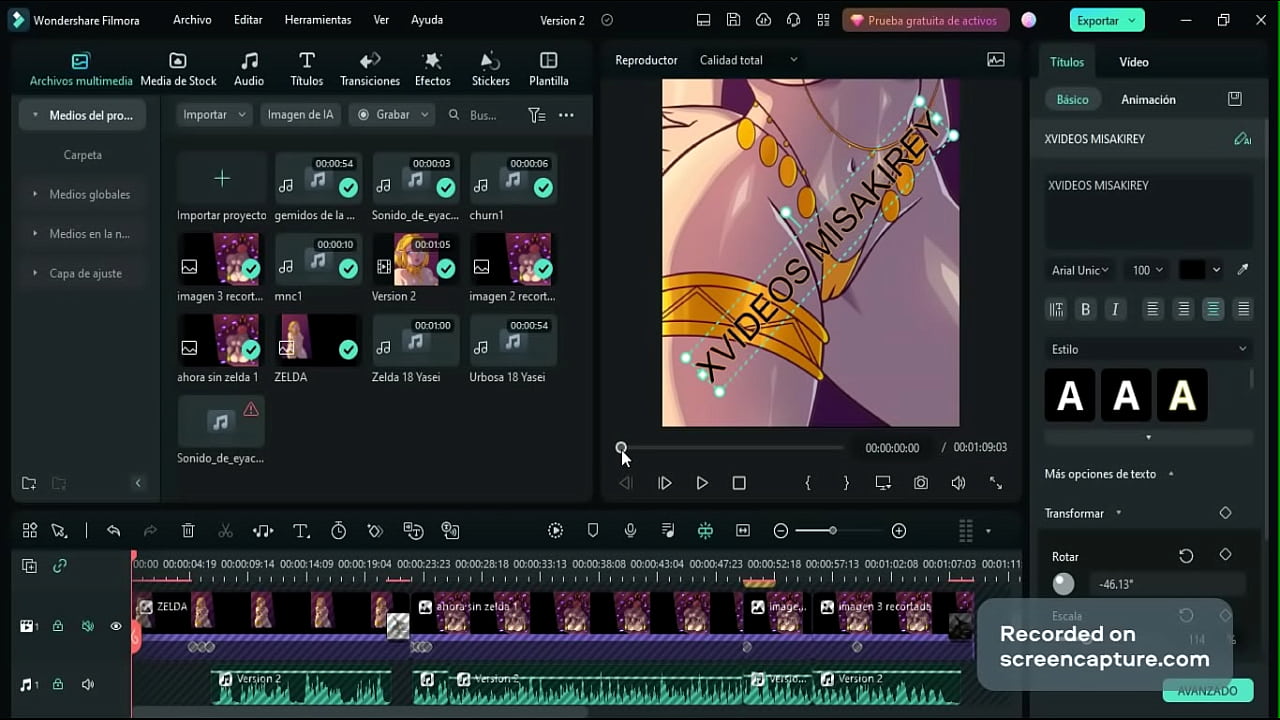Toggle visibility eye of video track 1

116,626
